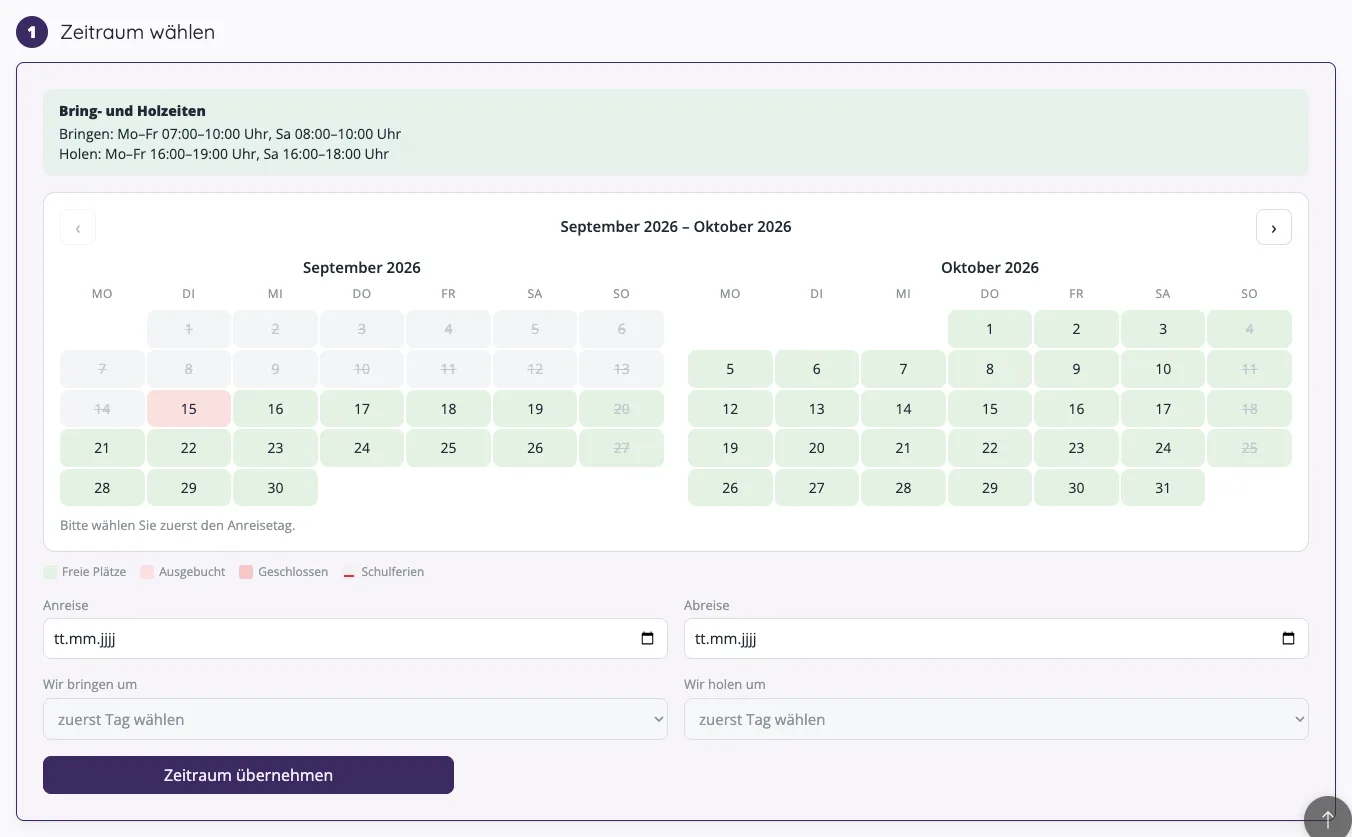Viewport: 1352px width, 837px height.
Task: Choose 30 September 2026
Action: coord(275,488)
